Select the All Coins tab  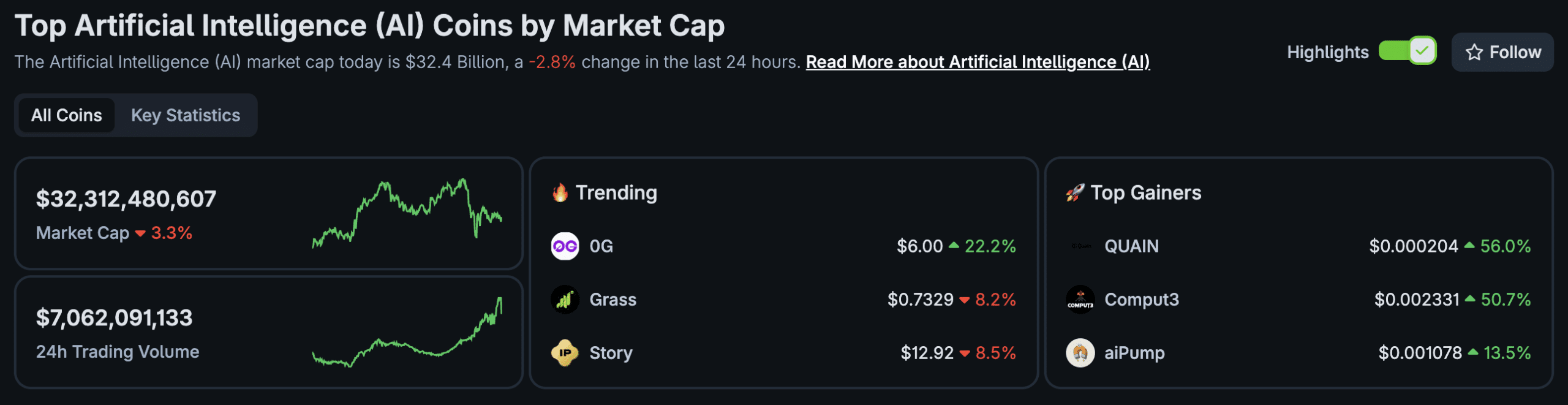pyautogui.click(x=66, y=115)
